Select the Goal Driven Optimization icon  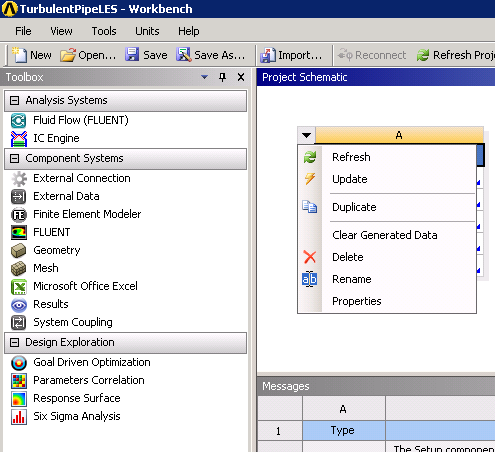[x=19, y=363]
